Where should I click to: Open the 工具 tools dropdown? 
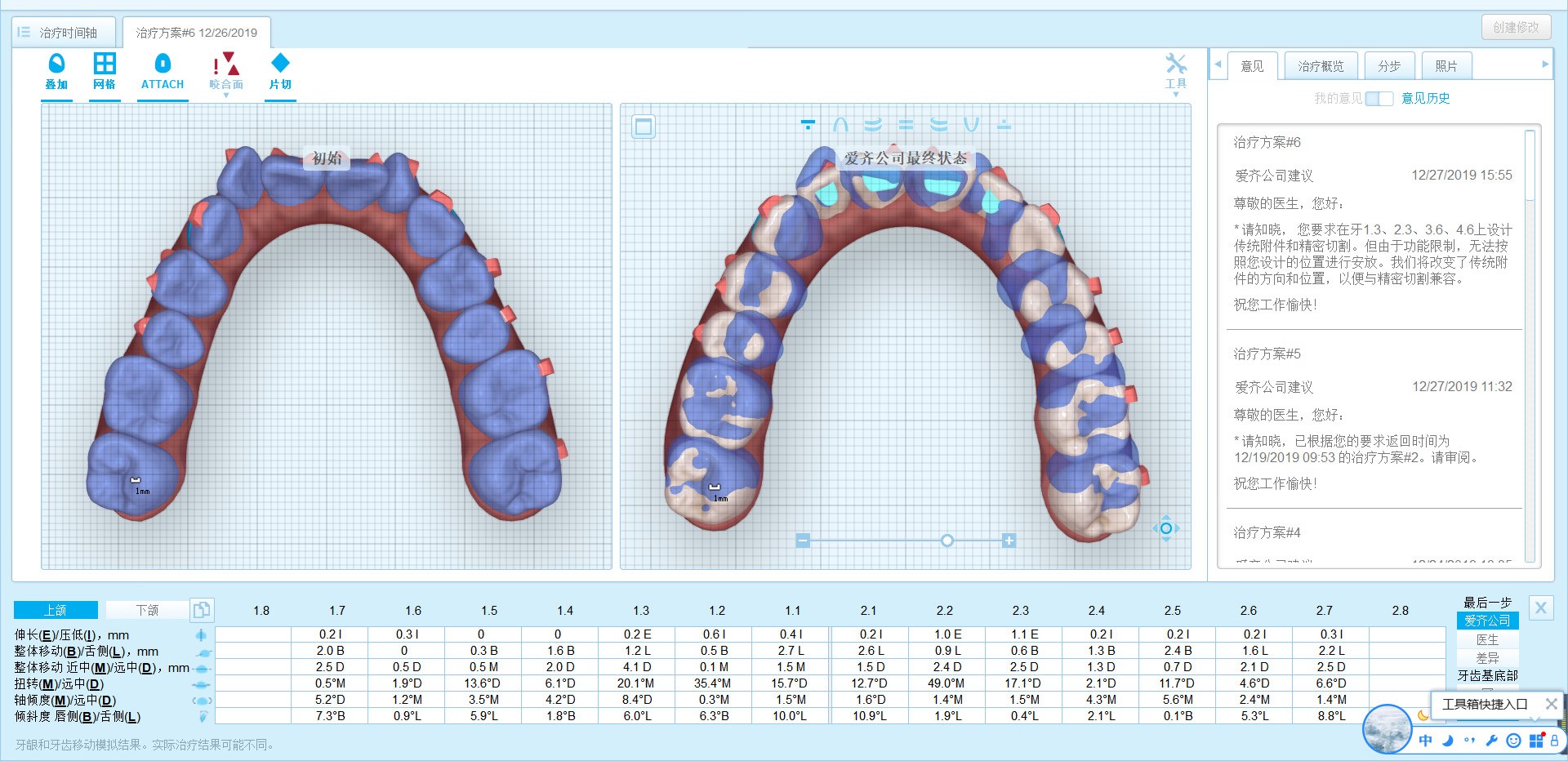pyautogui.click(x=1175, y=72)
